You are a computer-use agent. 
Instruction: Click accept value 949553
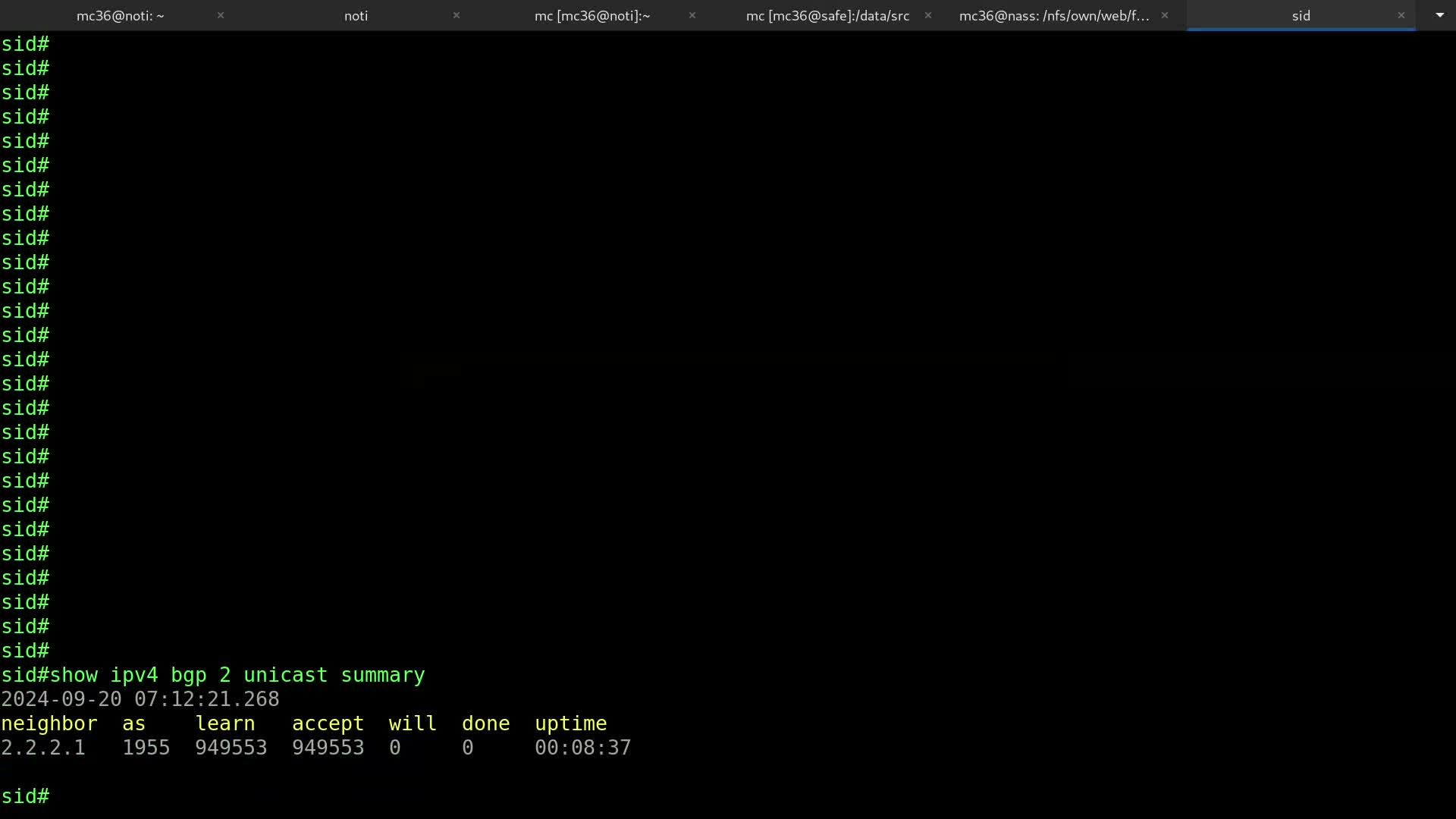tap(328, 748)
